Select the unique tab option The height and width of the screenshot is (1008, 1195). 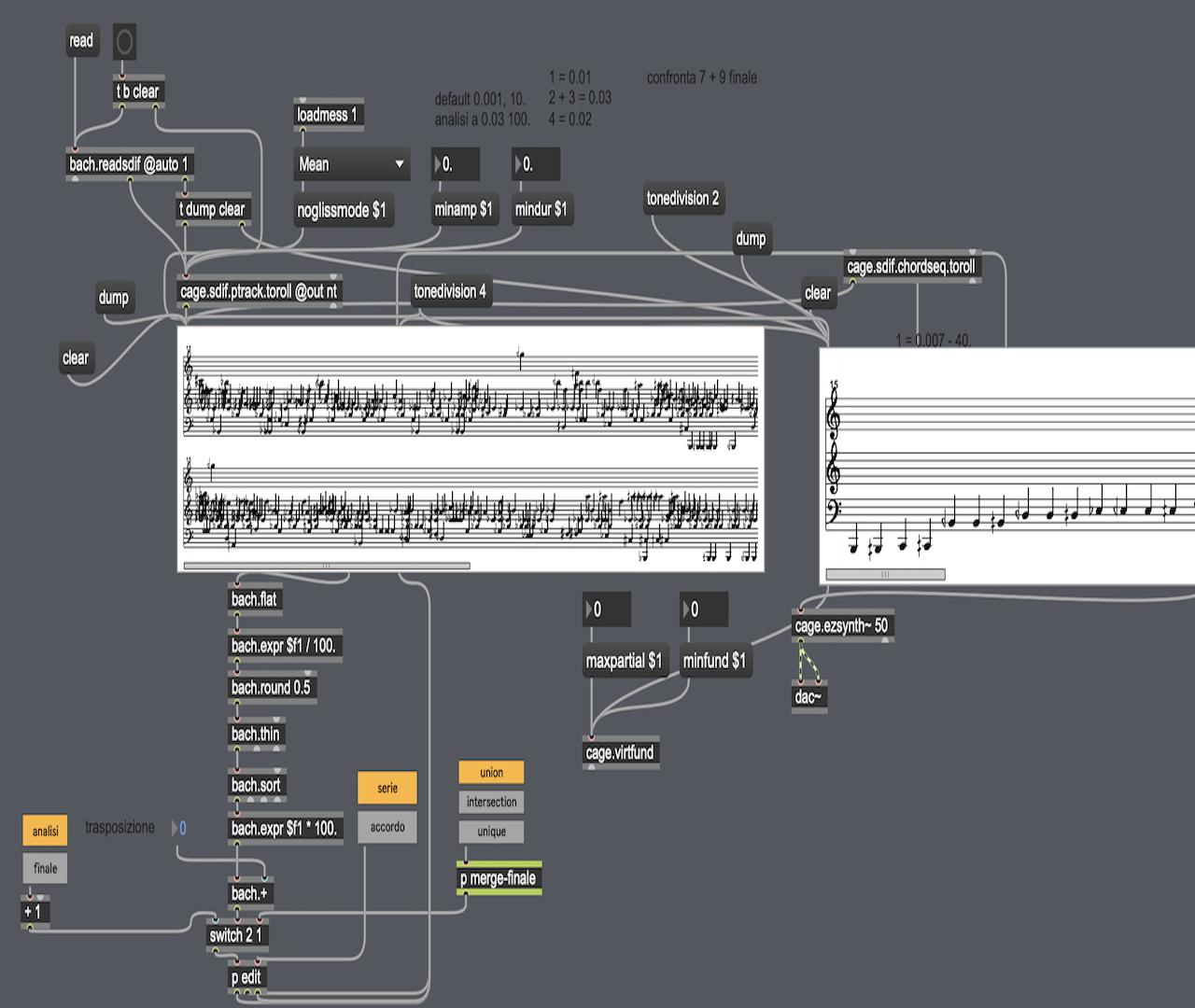tap(491, 832)
